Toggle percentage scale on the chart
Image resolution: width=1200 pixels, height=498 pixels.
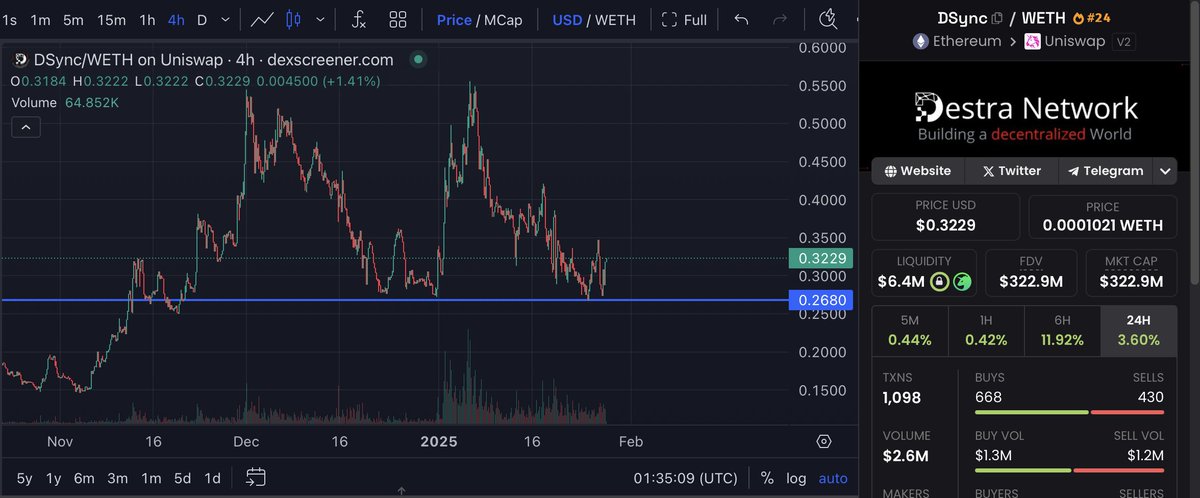pos(767,478)
